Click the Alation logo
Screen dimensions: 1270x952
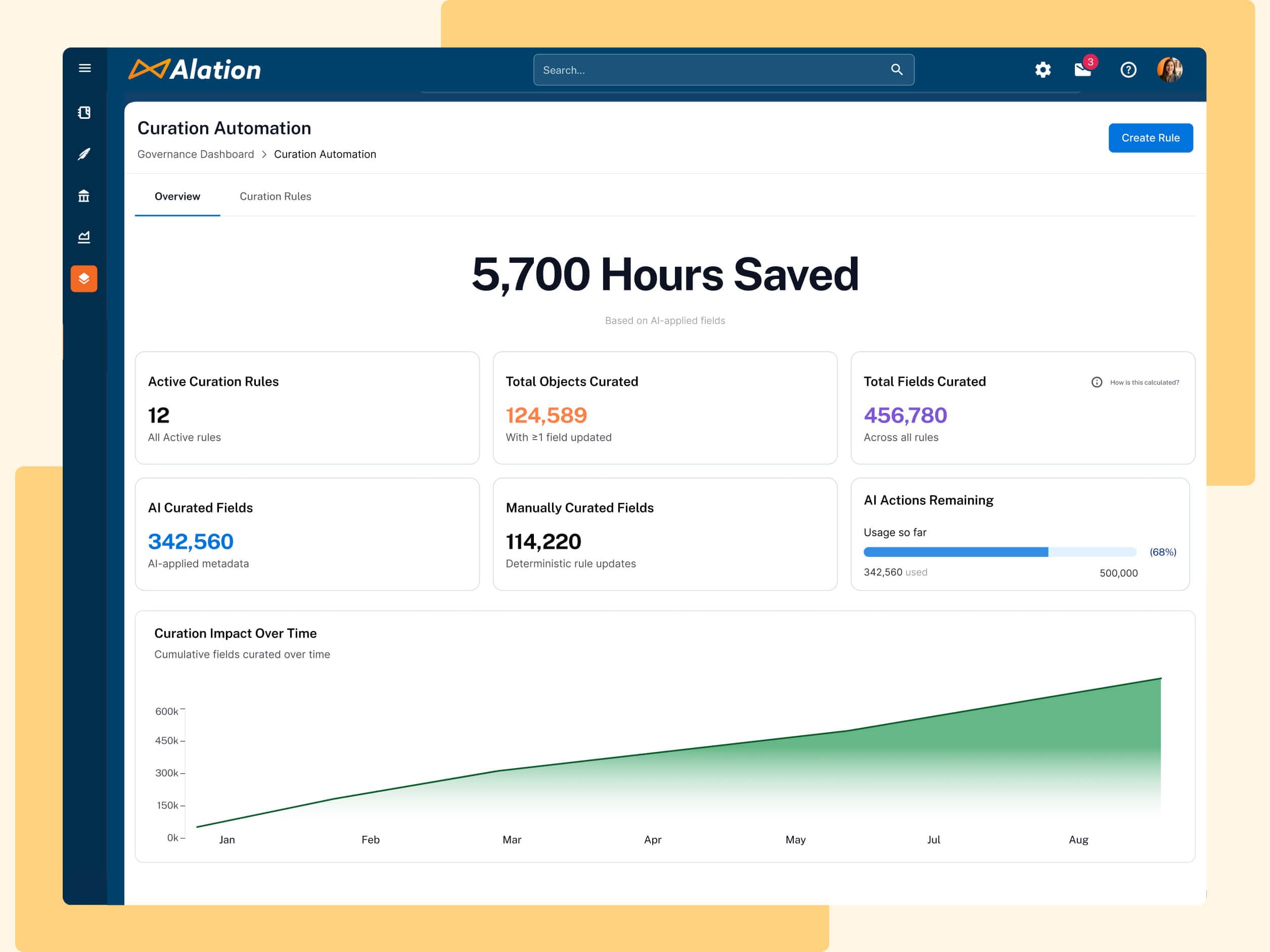[x=195, y=69]
